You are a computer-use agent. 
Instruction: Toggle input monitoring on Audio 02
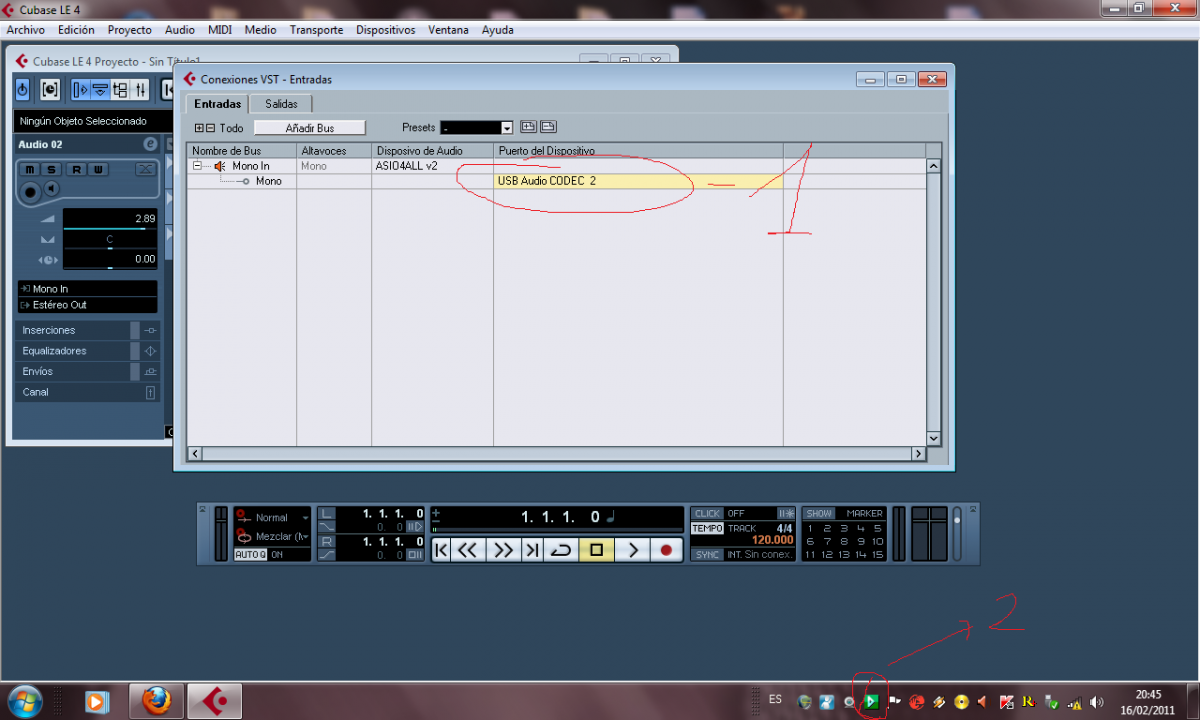[51, 189]
